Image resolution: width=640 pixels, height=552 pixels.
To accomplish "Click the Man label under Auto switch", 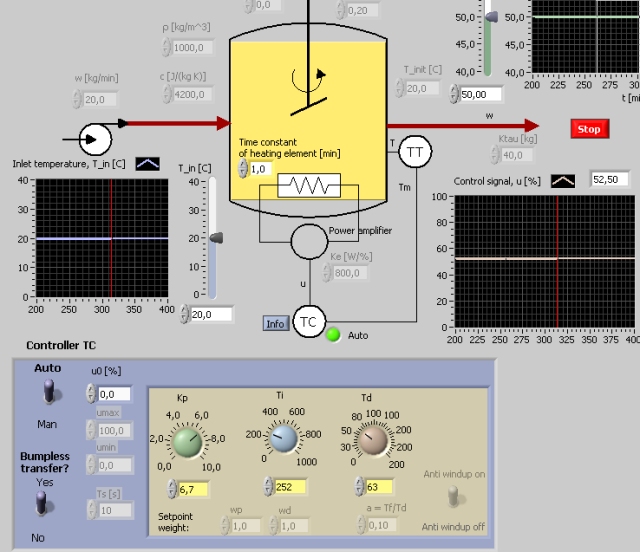I will pos(47,424).
